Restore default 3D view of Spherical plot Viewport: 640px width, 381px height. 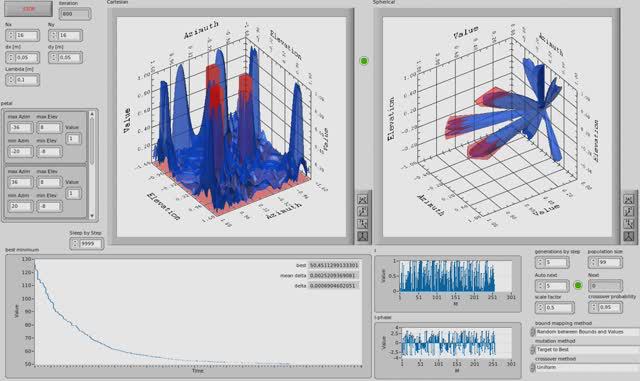[x=629, y=236]
